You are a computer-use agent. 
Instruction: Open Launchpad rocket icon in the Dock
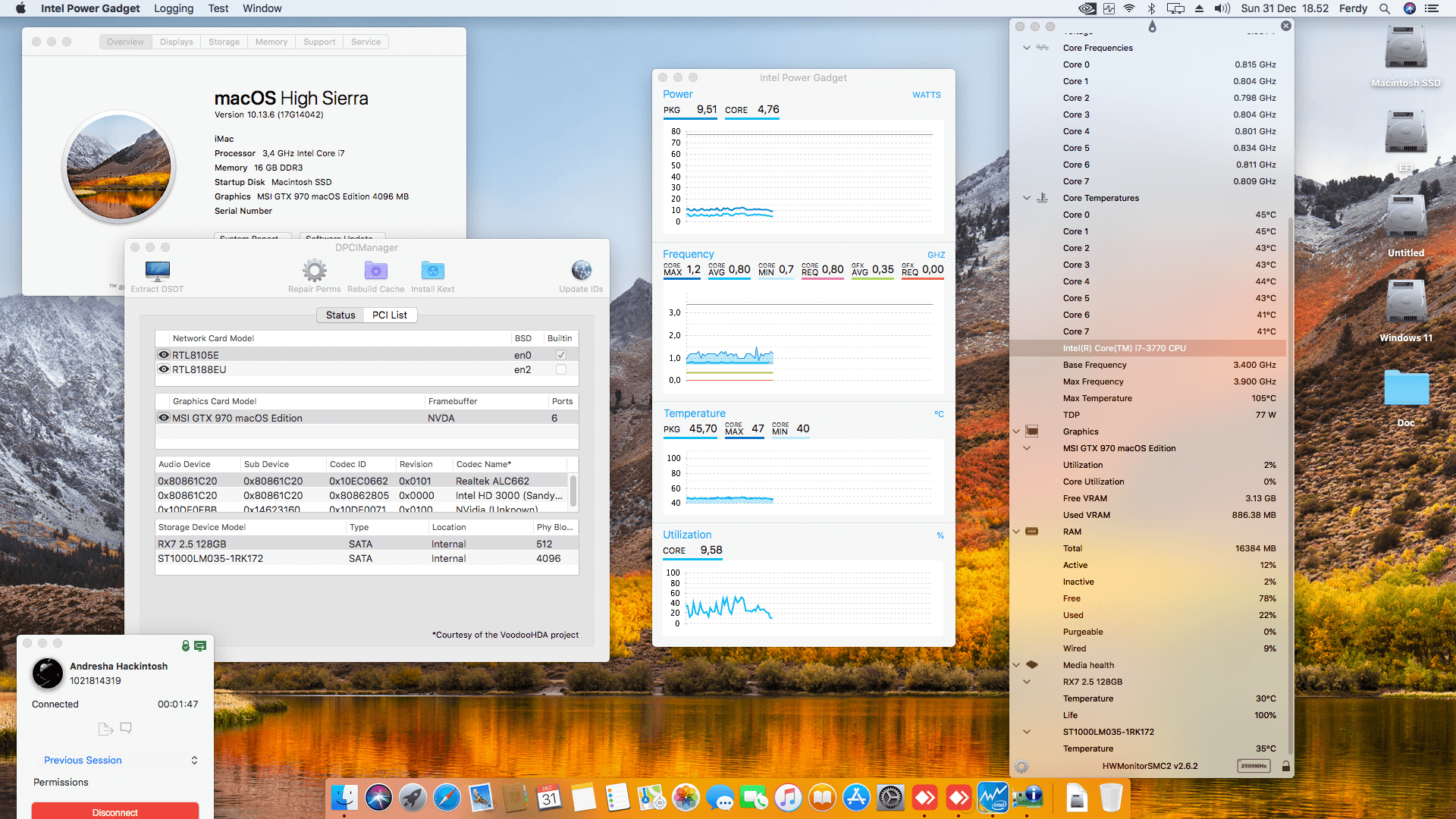coord(413,798)
